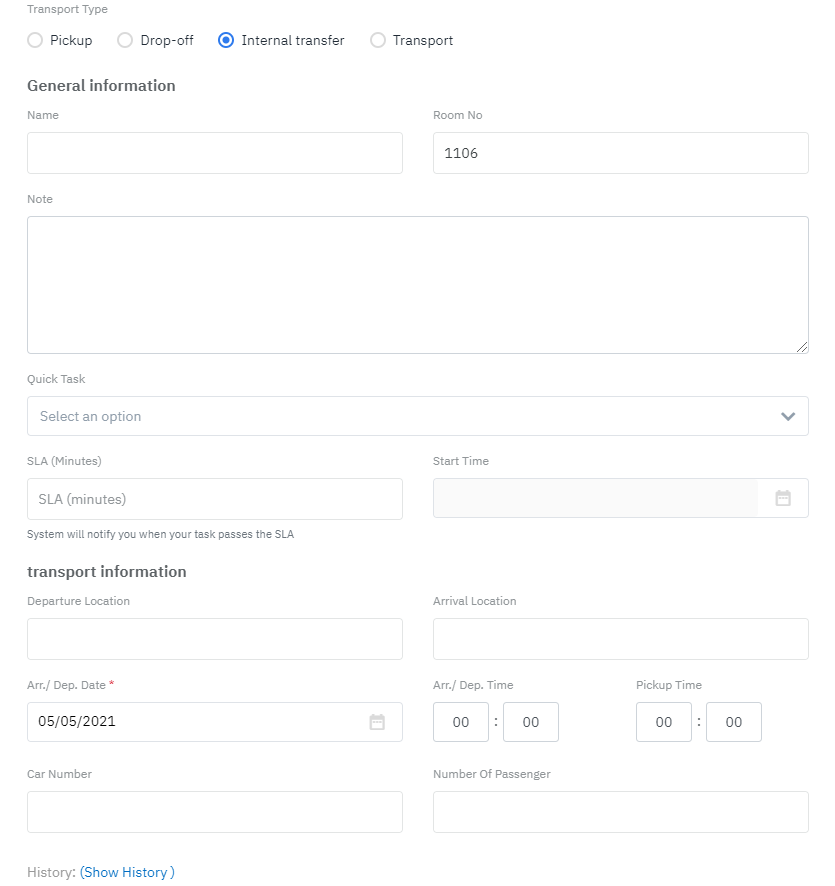Show History link at the bottom
This screenshot has width=835, height=886.
coord(127,872)
